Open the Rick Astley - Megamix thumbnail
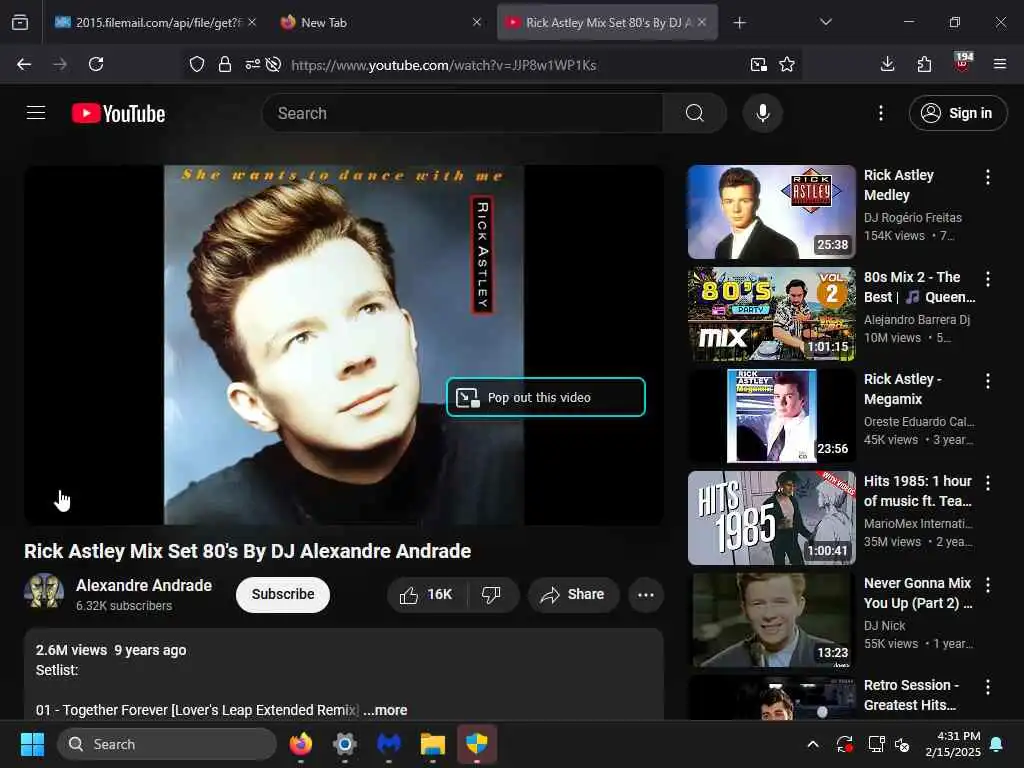This screenshot has height=768, width=1024. pyautogui.click(x=771, y=416)
